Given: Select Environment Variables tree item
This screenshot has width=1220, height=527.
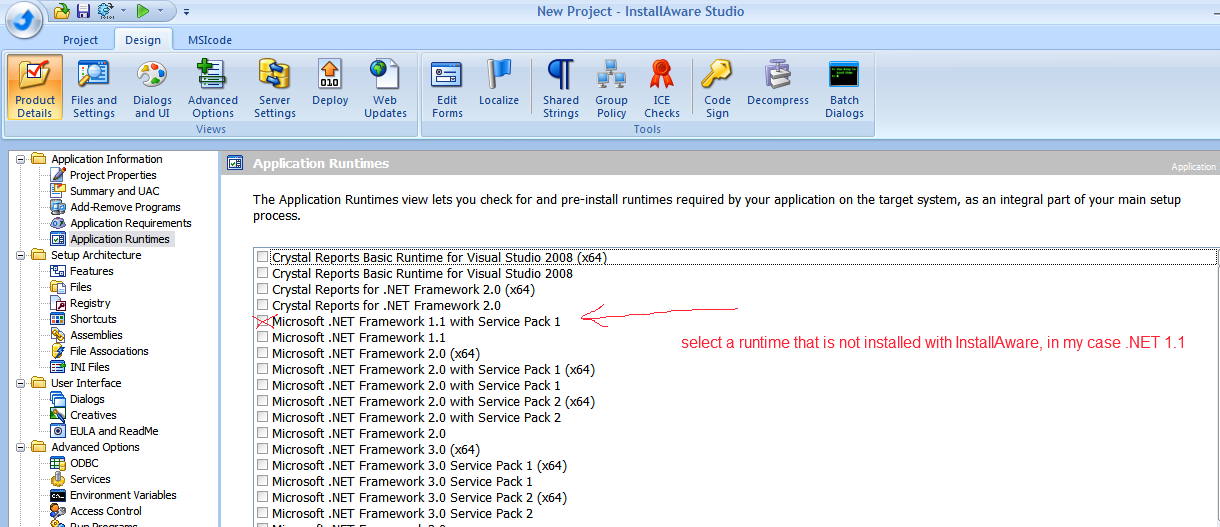Looking at the screenshot, I should (x=123, y=495).
